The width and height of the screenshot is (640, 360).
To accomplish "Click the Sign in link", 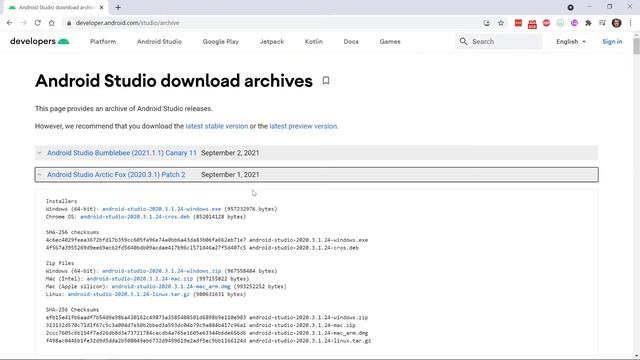I will tap(612, 42).
